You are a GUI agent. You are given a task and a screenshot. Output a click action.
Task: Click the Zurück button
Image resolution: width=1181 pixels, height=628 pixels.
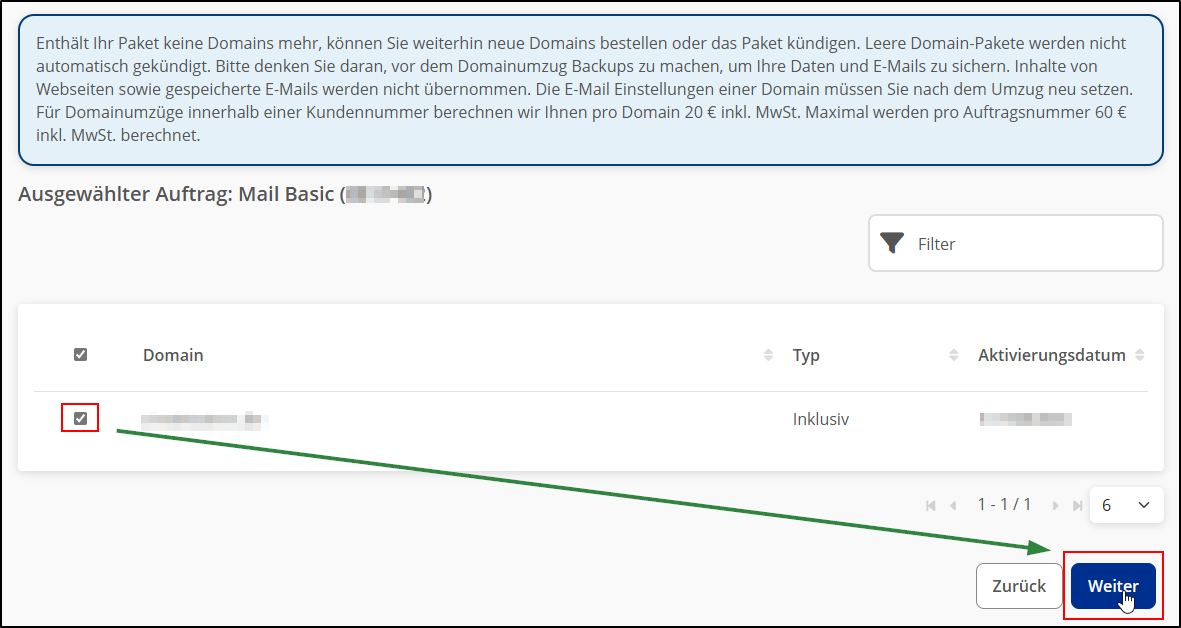coord(1019,586)
